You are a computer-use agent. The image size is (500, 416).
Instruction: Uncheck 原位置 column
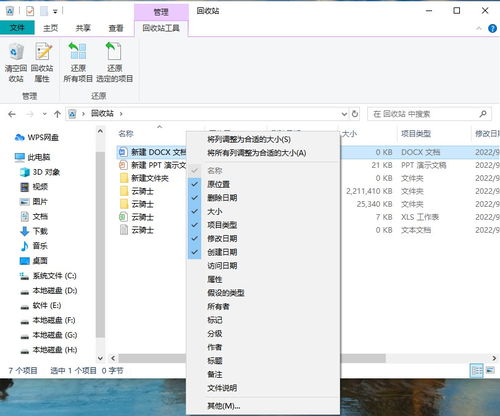click(263, 184)
